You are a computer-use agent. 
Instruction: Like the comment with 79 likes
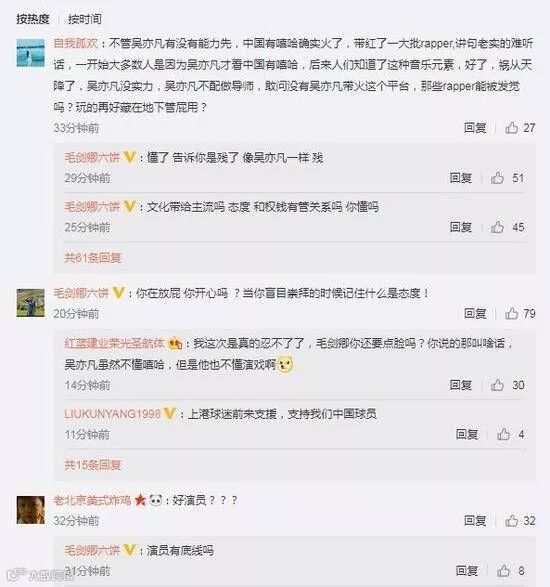coord(511,313)
